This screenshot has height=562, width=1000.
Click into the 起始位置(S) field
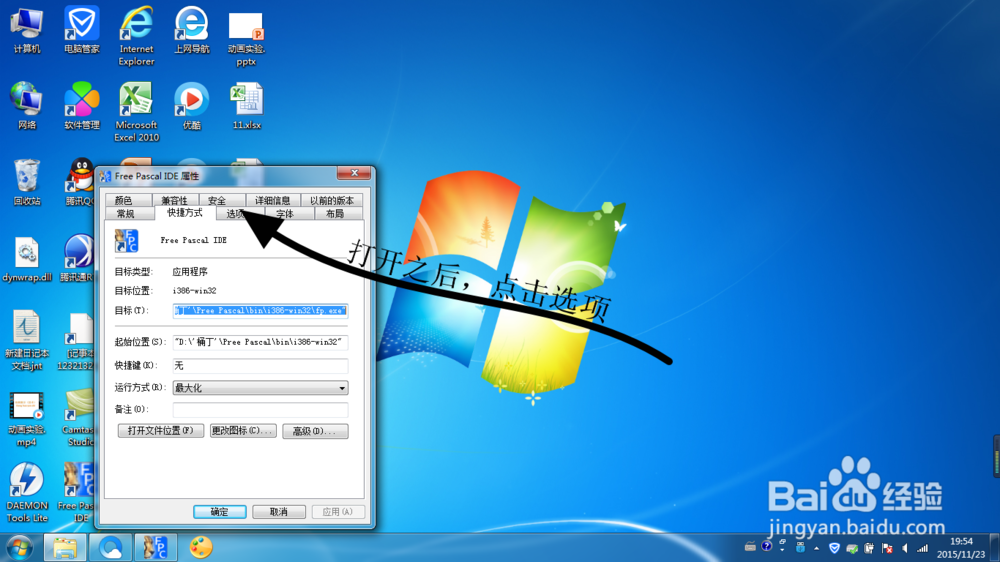point(260,343)
